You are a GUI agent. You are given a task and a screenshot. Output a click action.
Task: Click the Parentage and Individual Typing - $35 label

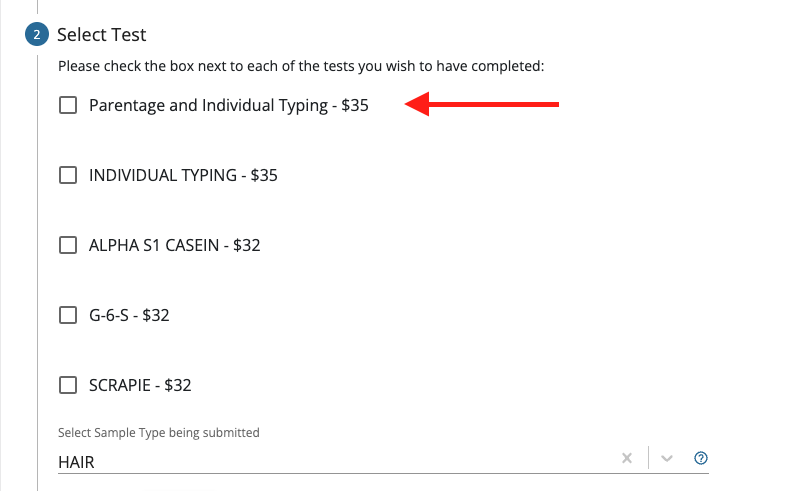coord(228,105)
